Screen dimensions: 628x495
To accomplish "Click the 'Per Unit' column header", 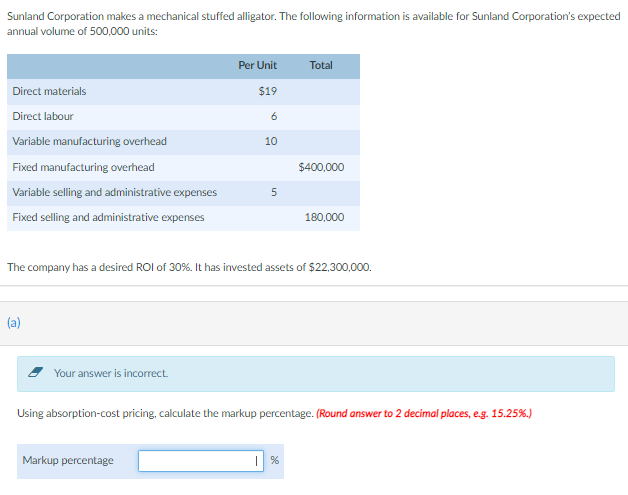I will point(258,65).
